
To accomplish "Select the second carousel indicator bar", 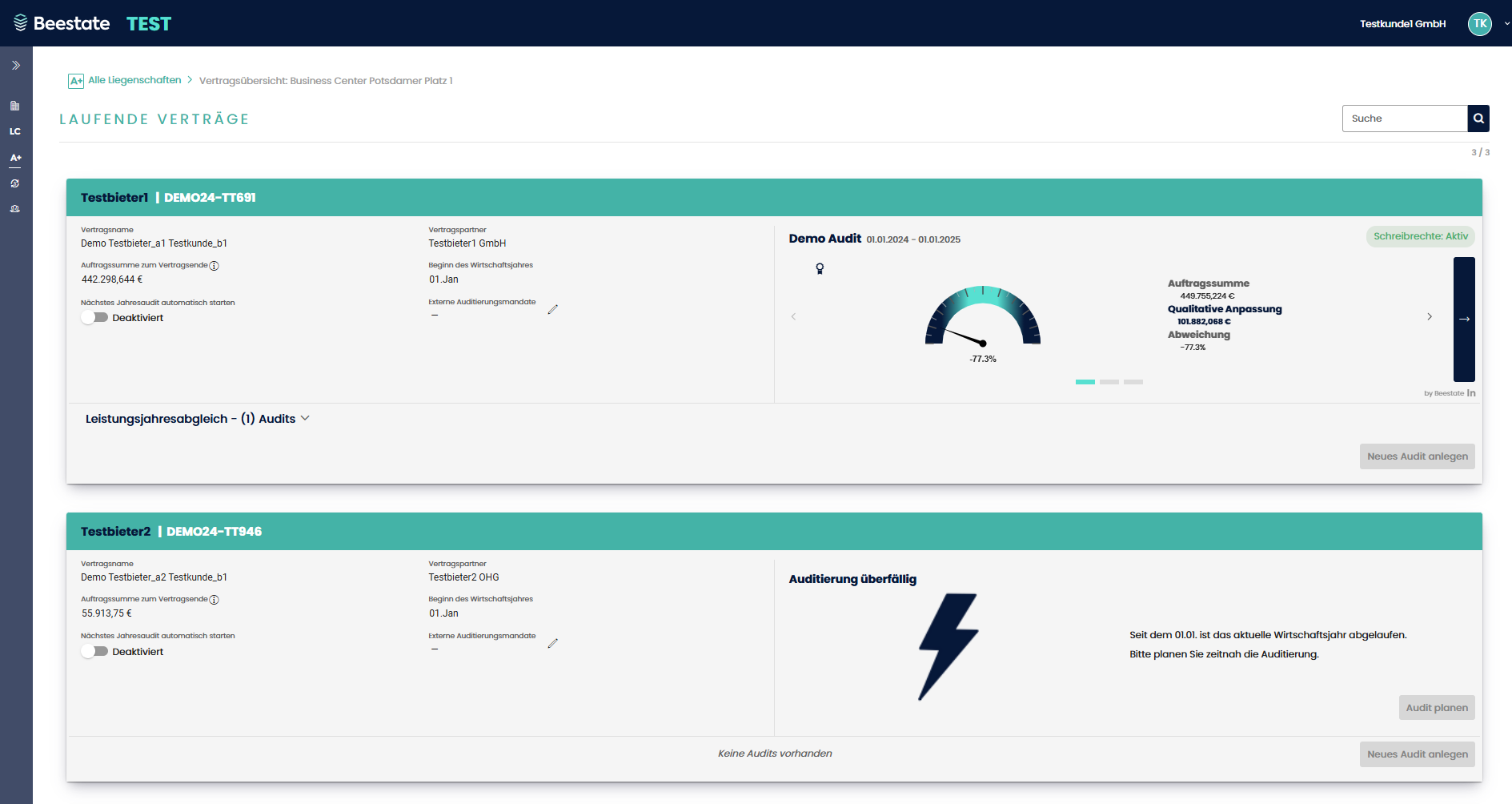I will point(1109,382).
